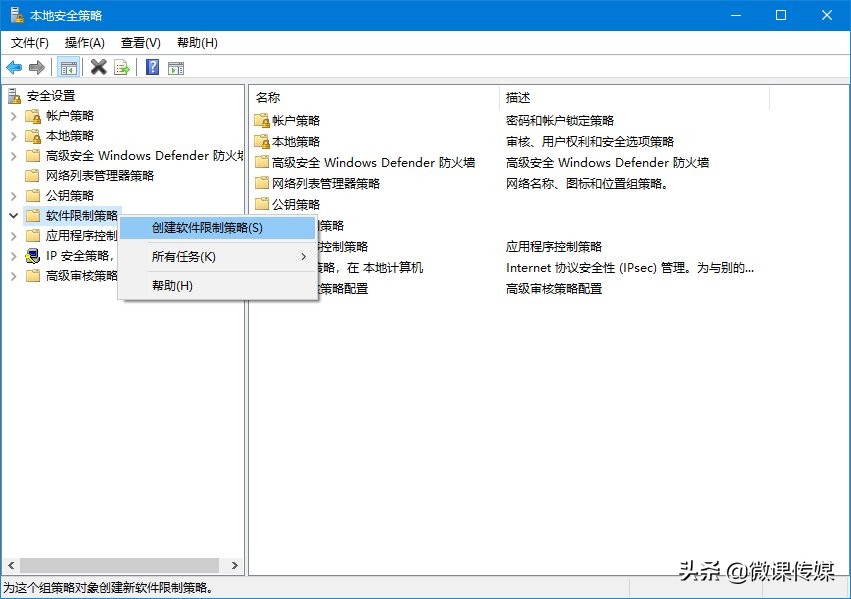
Task: Click the window title bar app icon
Action: [16, 15]
